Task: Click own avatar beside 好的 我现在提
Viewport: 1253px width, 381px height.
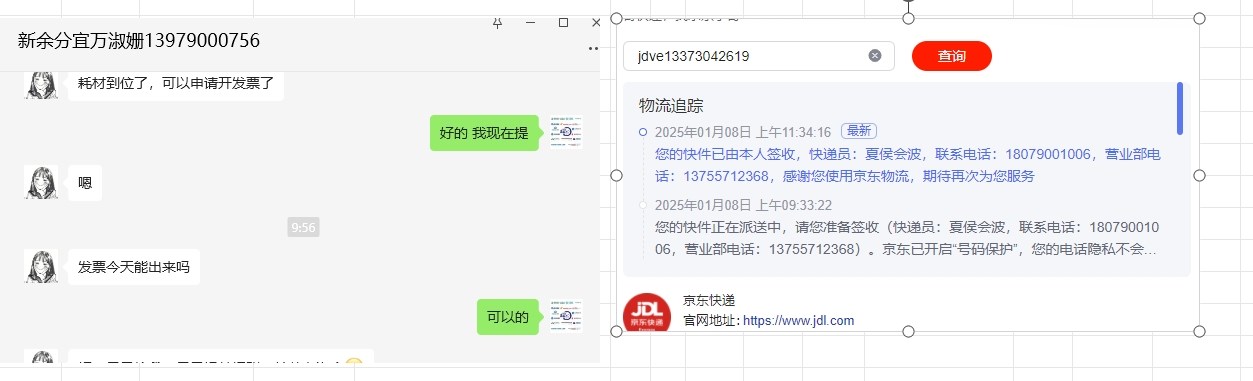Action: (x=565, y=132)
